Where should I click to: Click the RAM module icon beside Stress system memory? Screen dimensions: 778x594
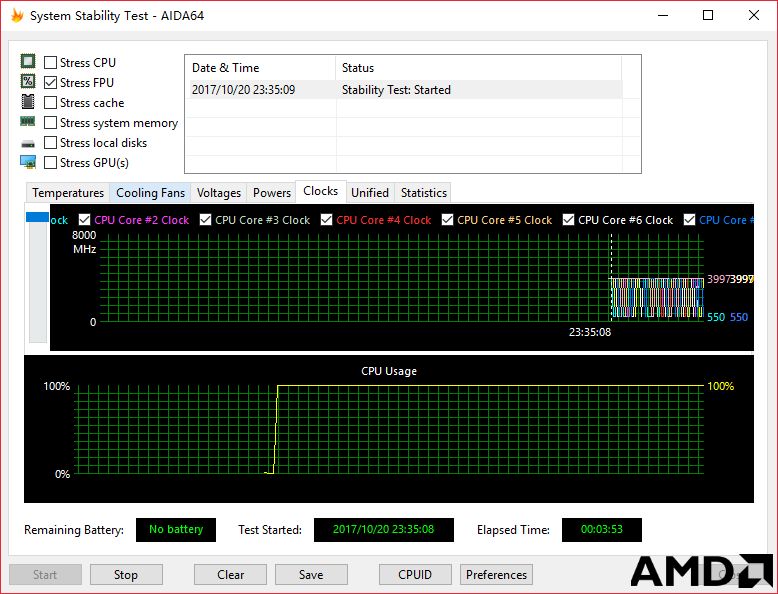[28, 121]
